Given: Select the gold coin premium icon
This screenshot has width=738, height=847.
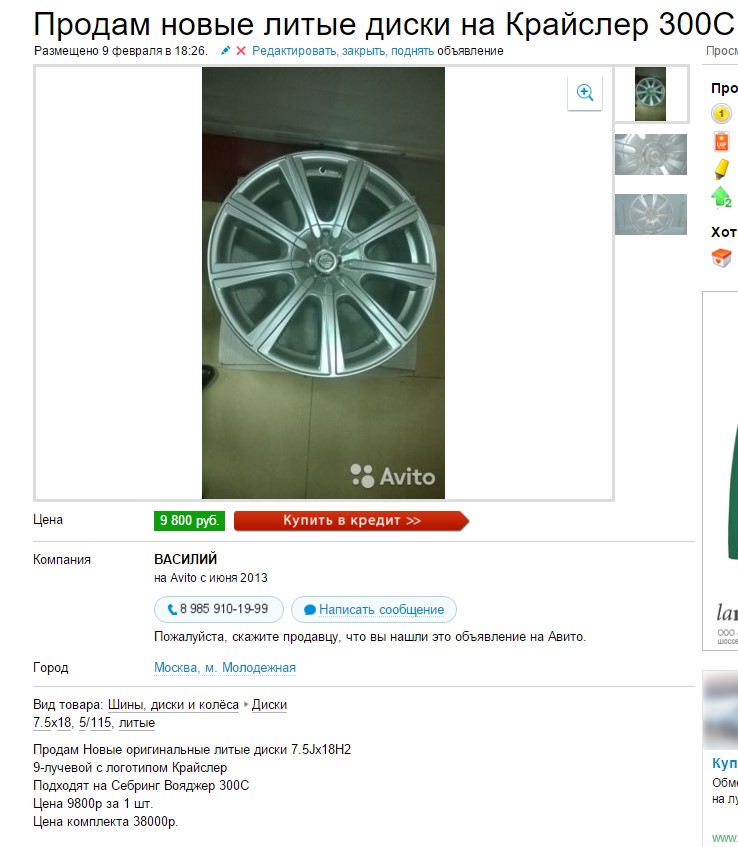Looking at the screenshot, I should [721, 114].
